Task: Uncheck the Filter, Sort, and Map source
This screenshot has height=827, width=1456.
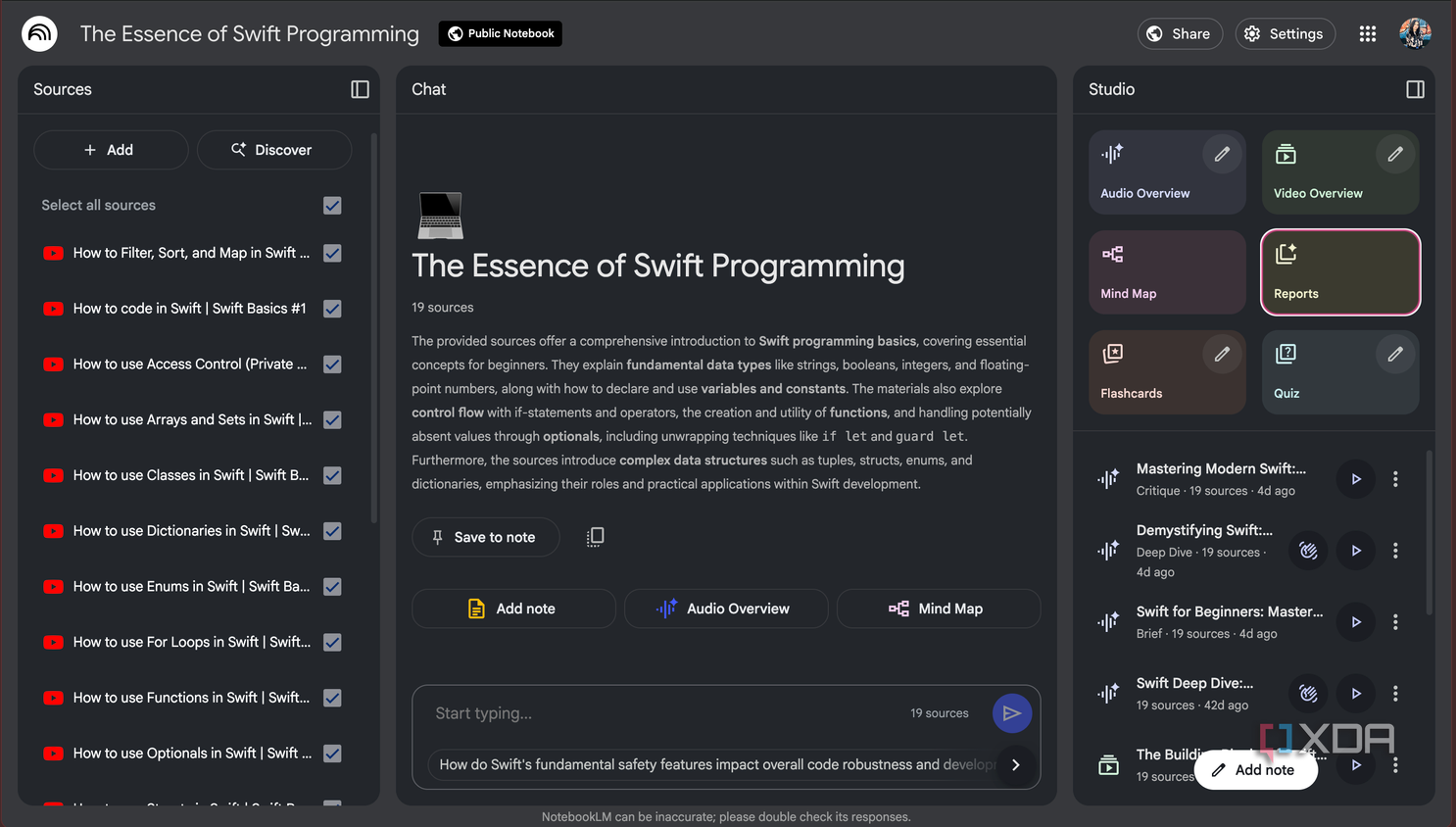Action: pyautogui.click(x=333, y=253)
